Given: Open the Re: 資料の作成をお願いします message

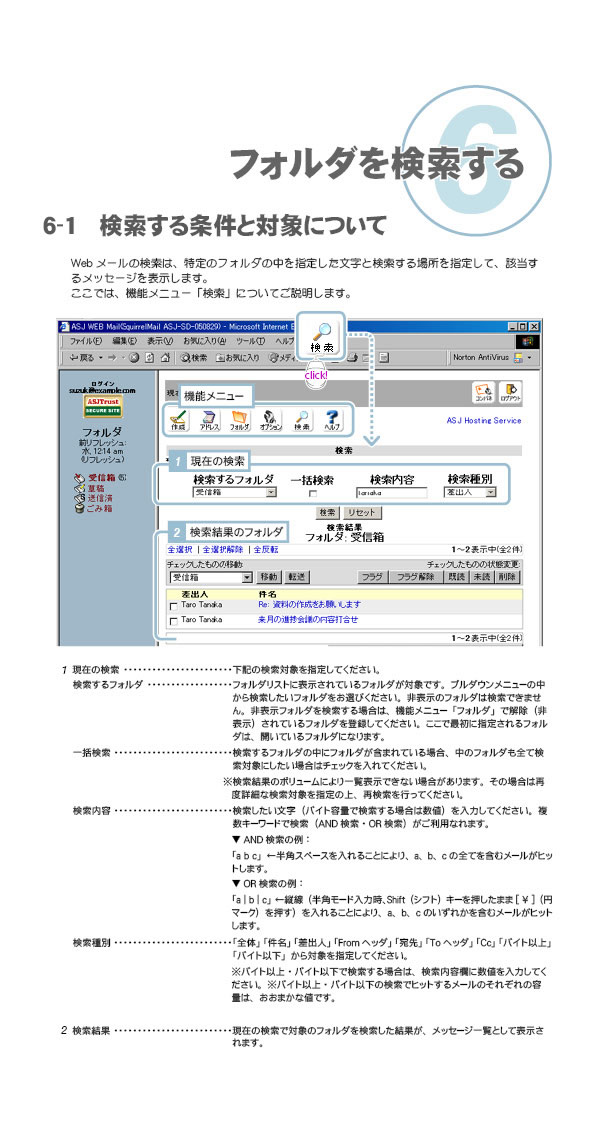Looking at the screenshot, I should (x=309, y=605).
